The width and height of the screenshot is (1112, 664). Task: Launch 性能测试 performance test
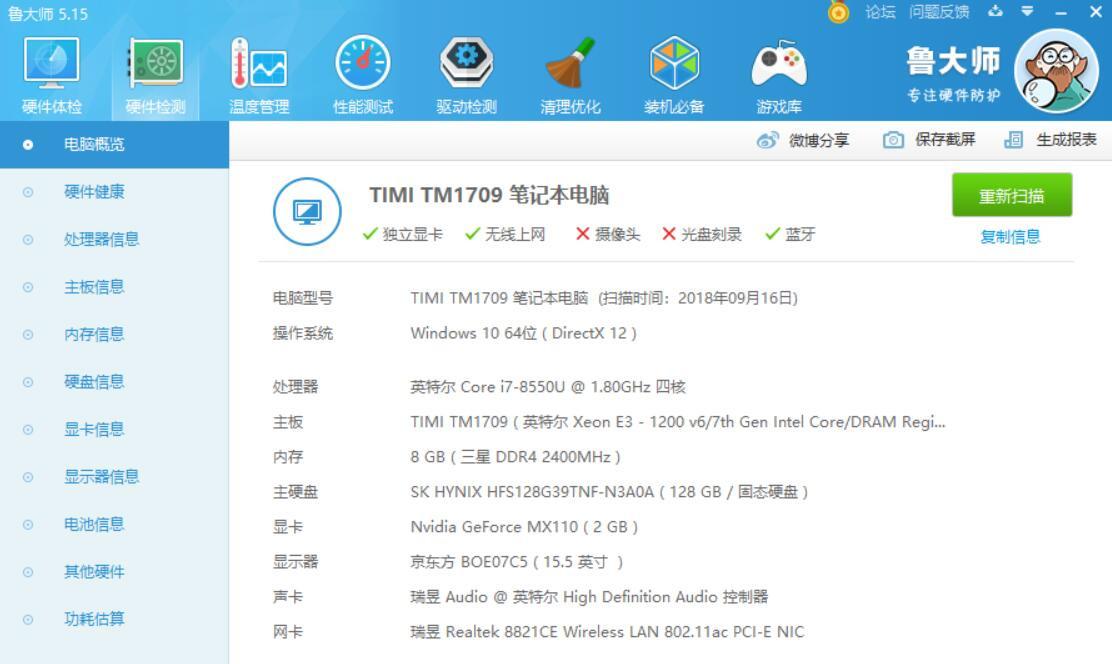pos(362,76)
